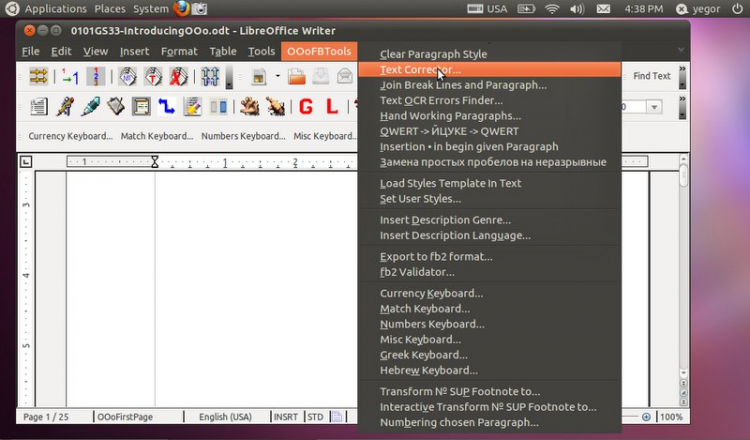Open the Tools menu
This screenshot has width=750, height=440.
tap(261, 51)
